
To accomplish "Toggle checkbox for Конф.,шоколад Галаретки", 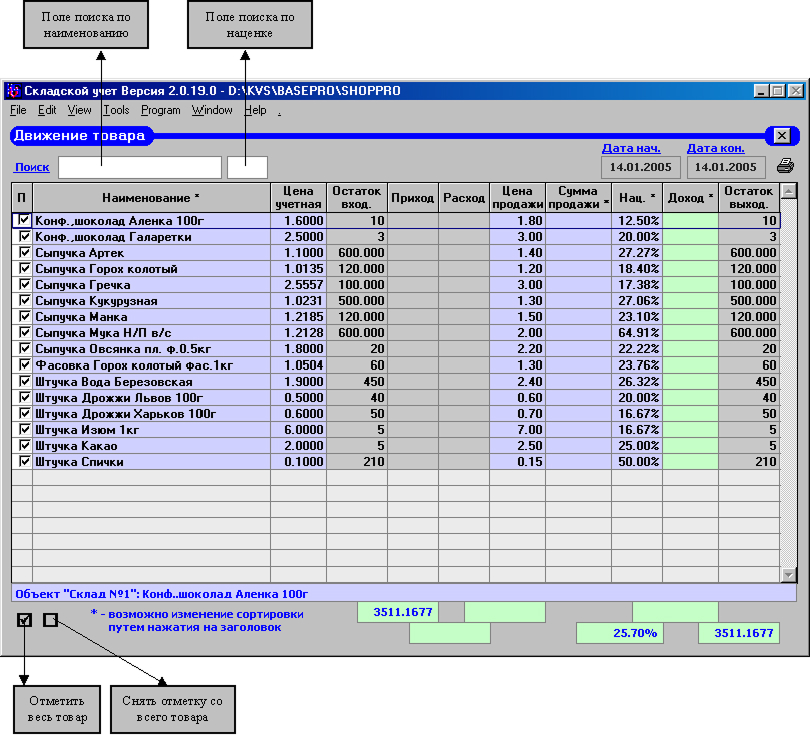I will (x=24, y=236).
